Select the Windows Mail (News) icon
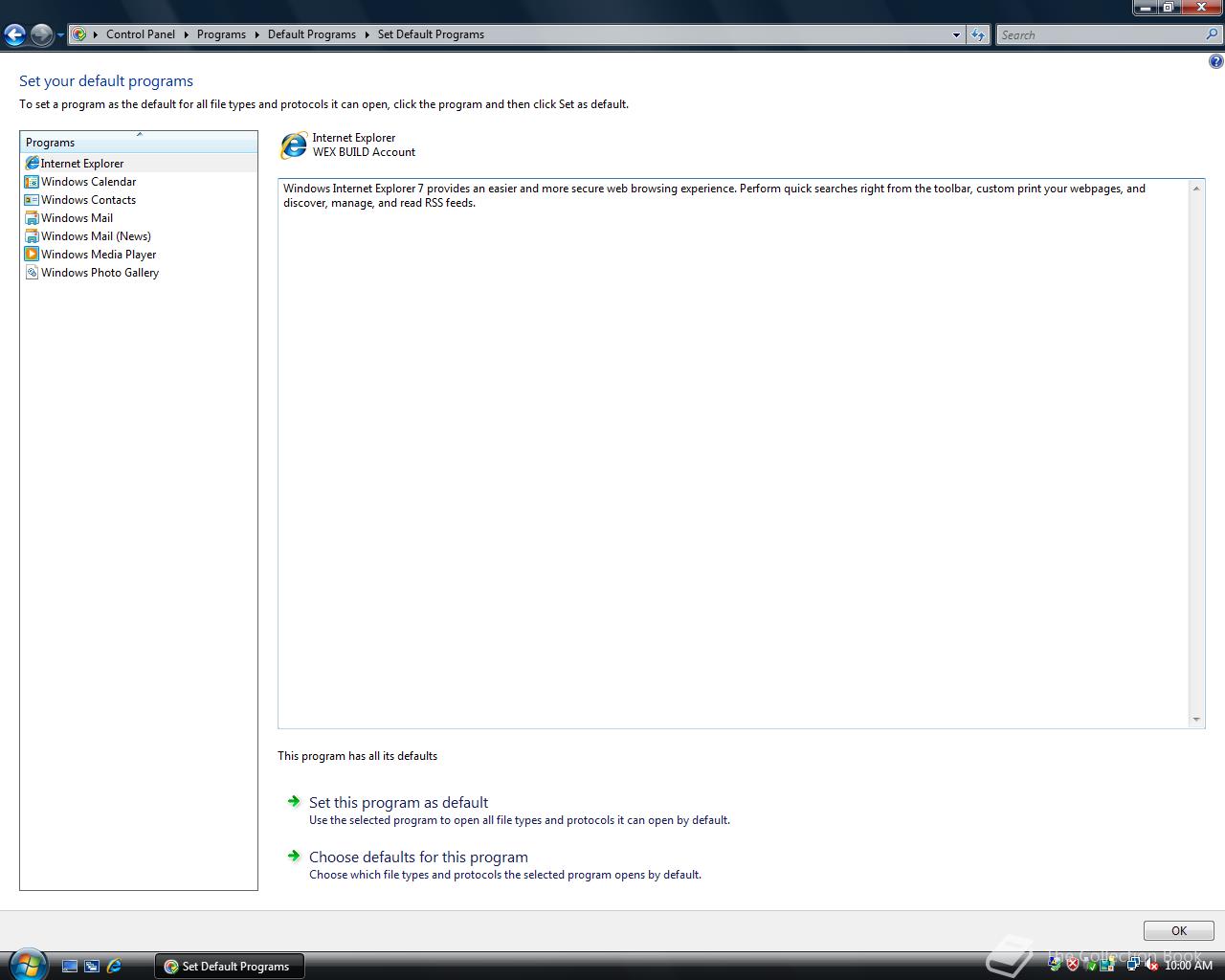Image resolution: width=1225 pixels, height=980 pixels. click(32, 236)
